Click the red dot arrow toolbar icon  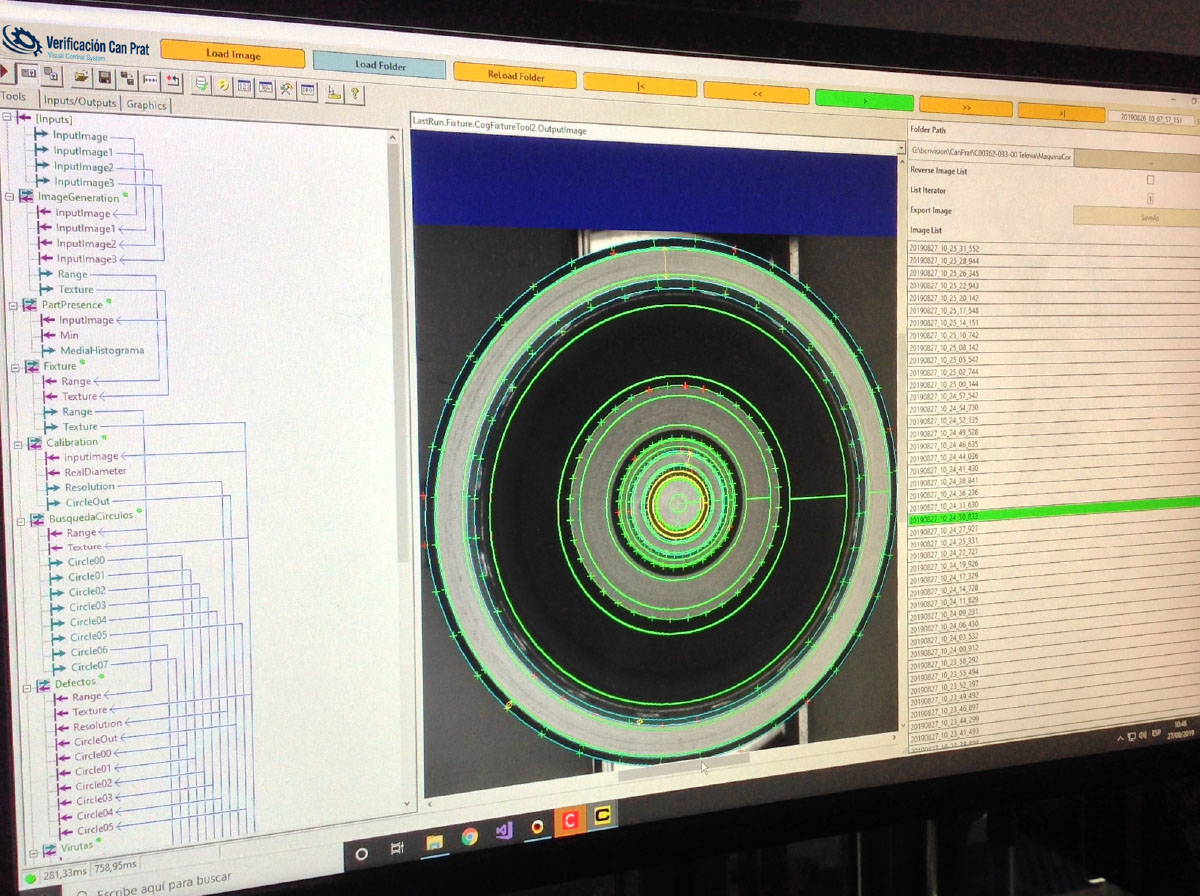point(173,81)
